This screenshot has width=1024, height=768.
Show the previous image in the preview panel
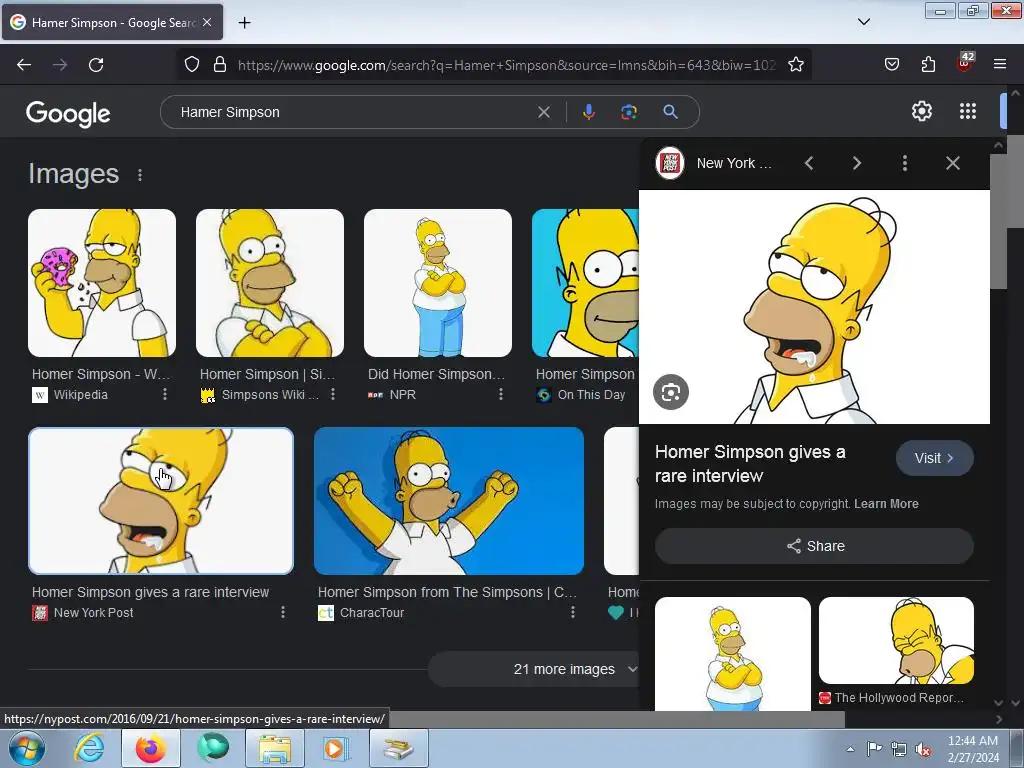(808, 163)
